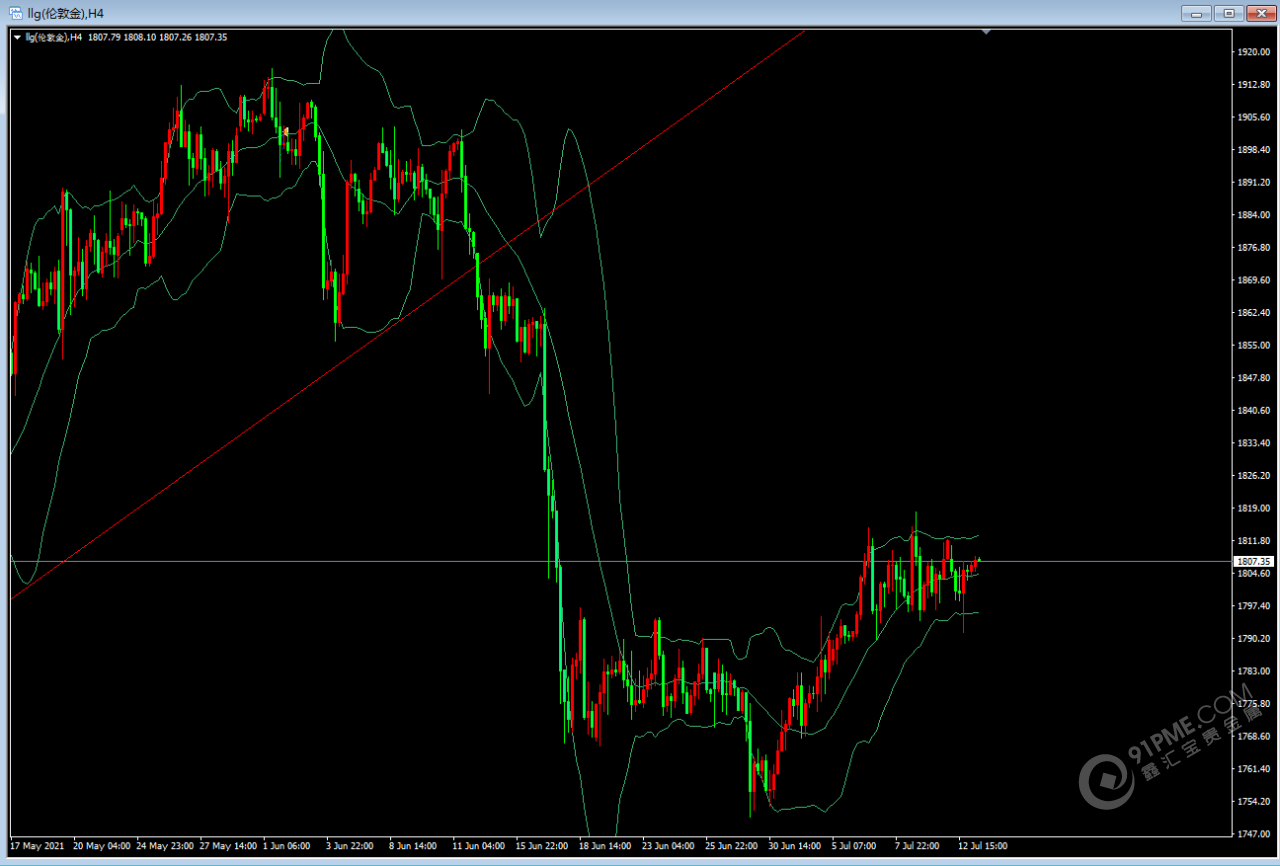Click the 1847.80 price axis label
The height and width of the screenshot is (866, 1280).
[x=1253, y=377]
